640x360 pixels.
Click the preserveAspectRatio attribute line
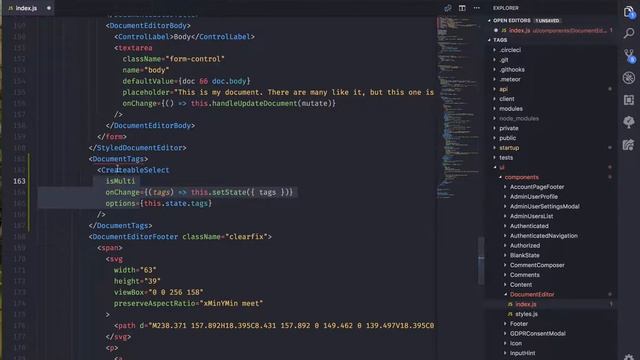tap(189, 303)
